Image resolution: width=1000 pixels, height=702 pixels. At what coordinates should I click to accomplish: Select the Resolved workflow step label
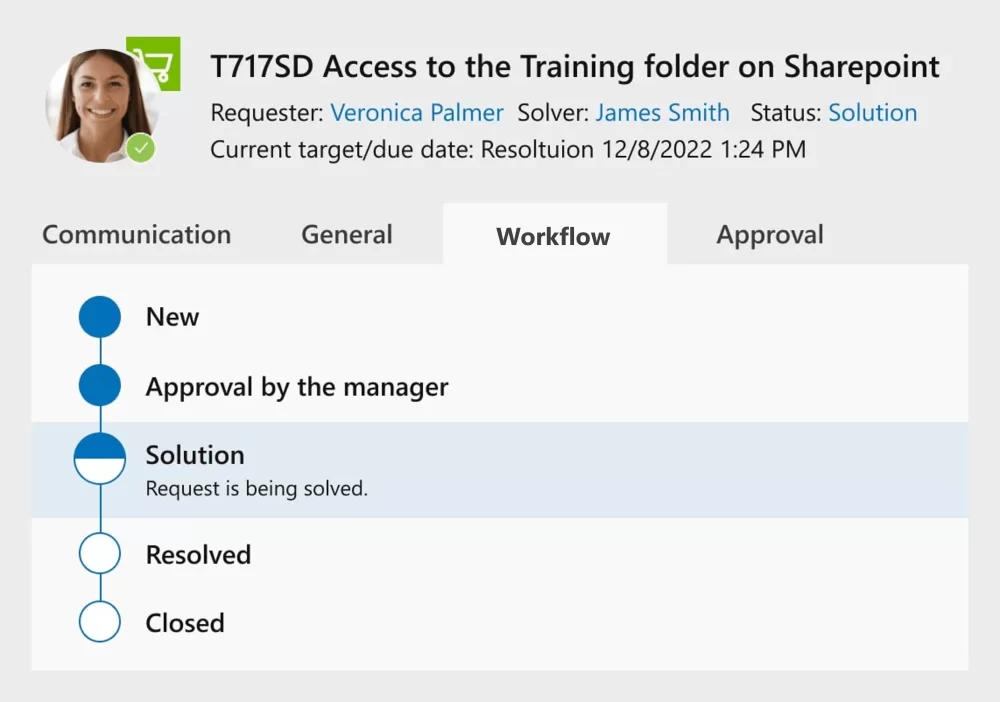coord(198,555)
